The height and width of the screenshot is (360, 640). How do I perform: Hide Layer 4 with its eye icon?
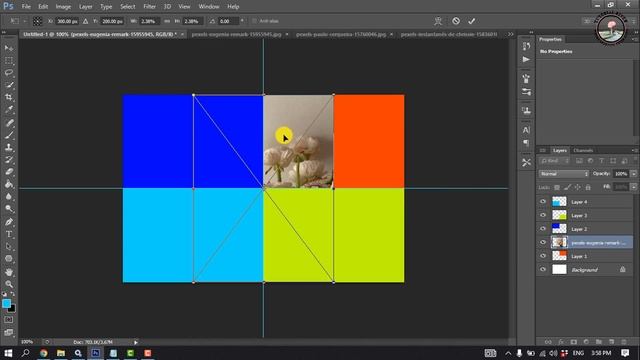(x=543, y=202)
